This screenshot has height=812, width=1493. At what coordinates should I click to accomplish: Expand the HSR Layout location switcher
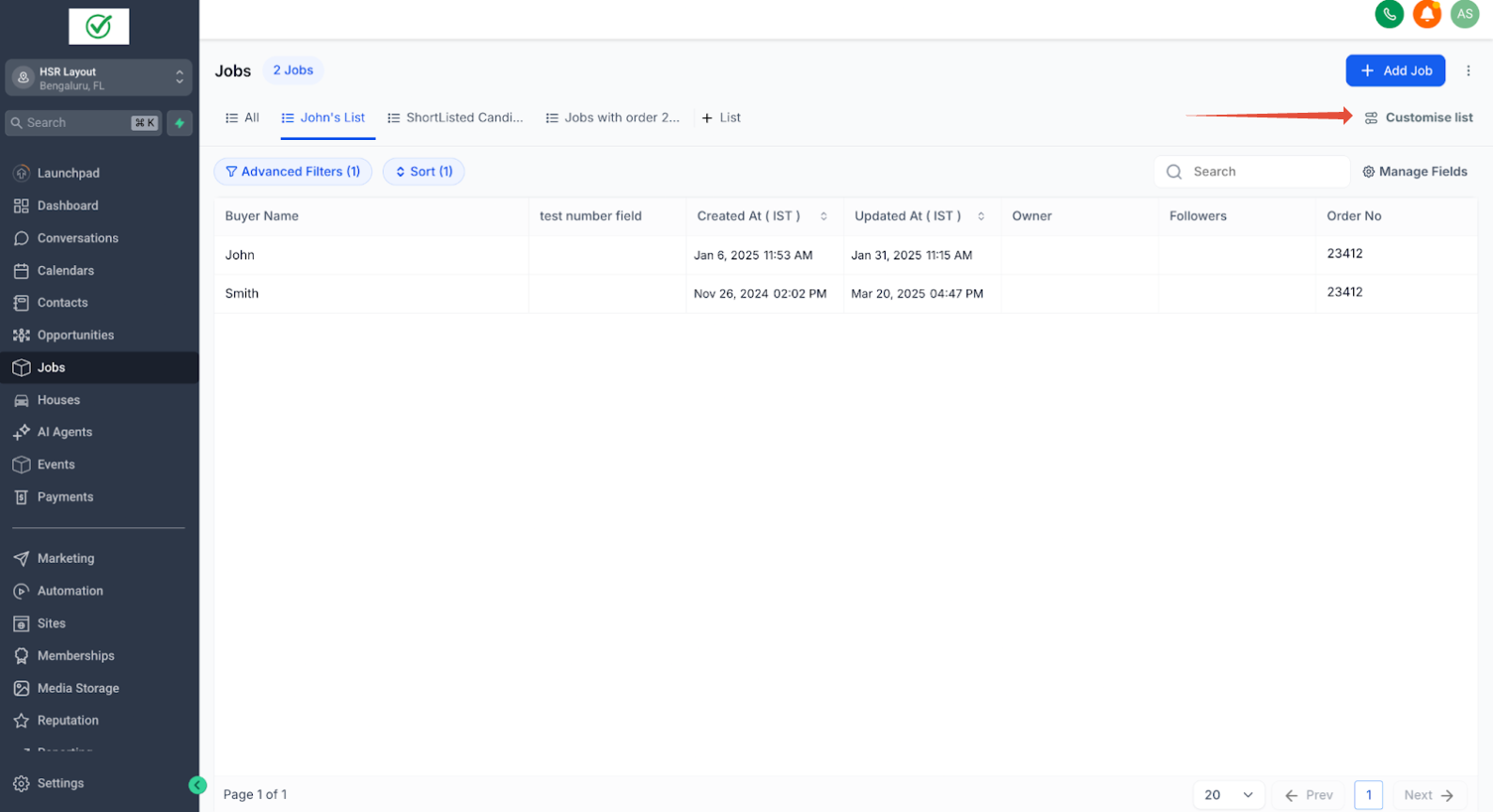click(x=99, y=78)
